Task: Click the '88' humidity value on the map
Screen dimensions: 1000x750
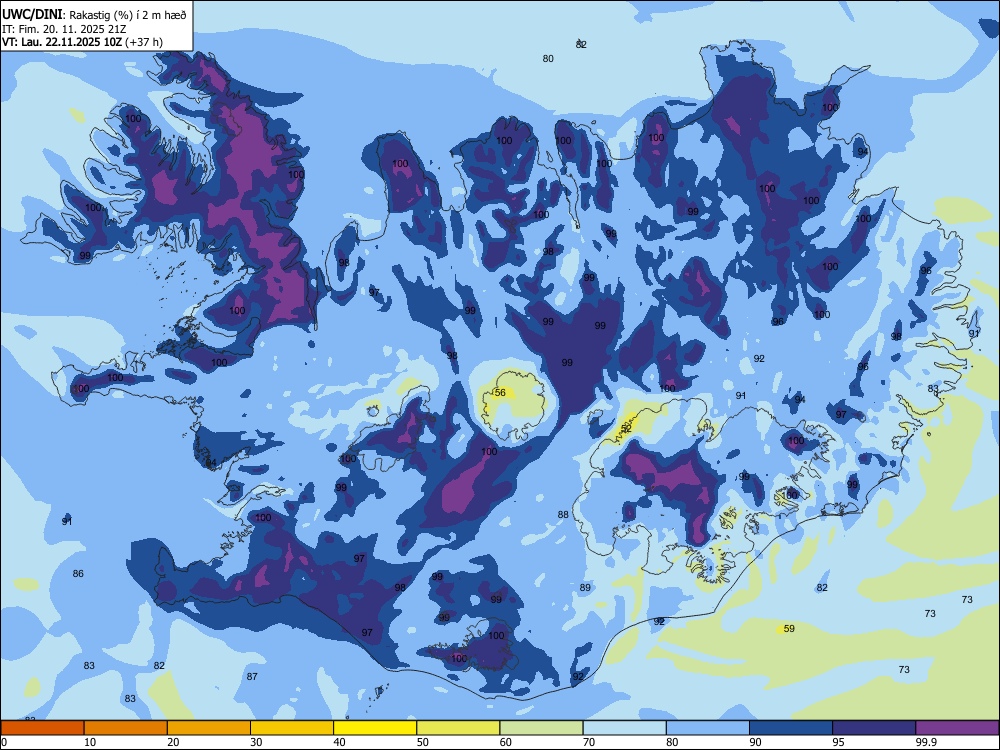Action: (562, 515)
